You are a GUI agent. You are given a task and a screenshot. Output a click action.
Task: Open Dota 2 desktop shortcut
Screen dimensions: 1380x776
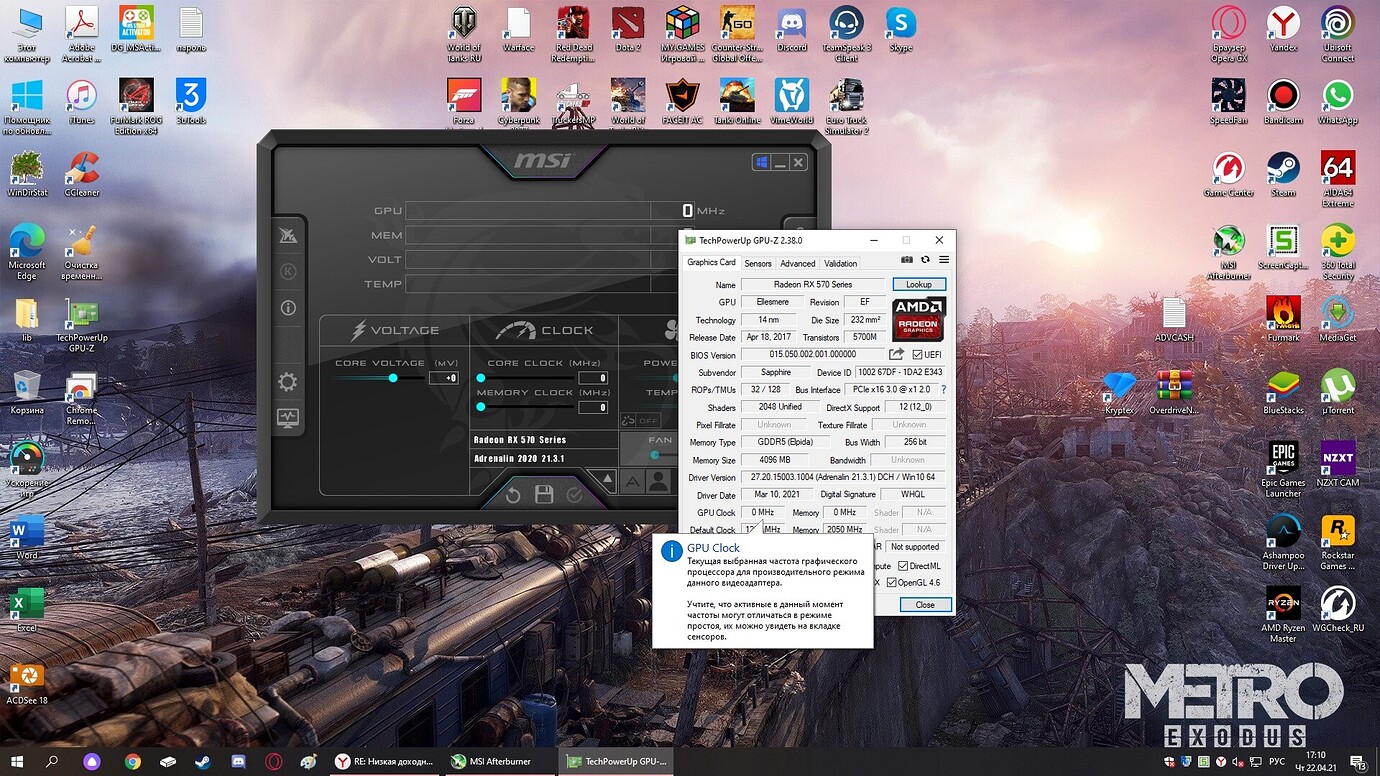(628, 28)
